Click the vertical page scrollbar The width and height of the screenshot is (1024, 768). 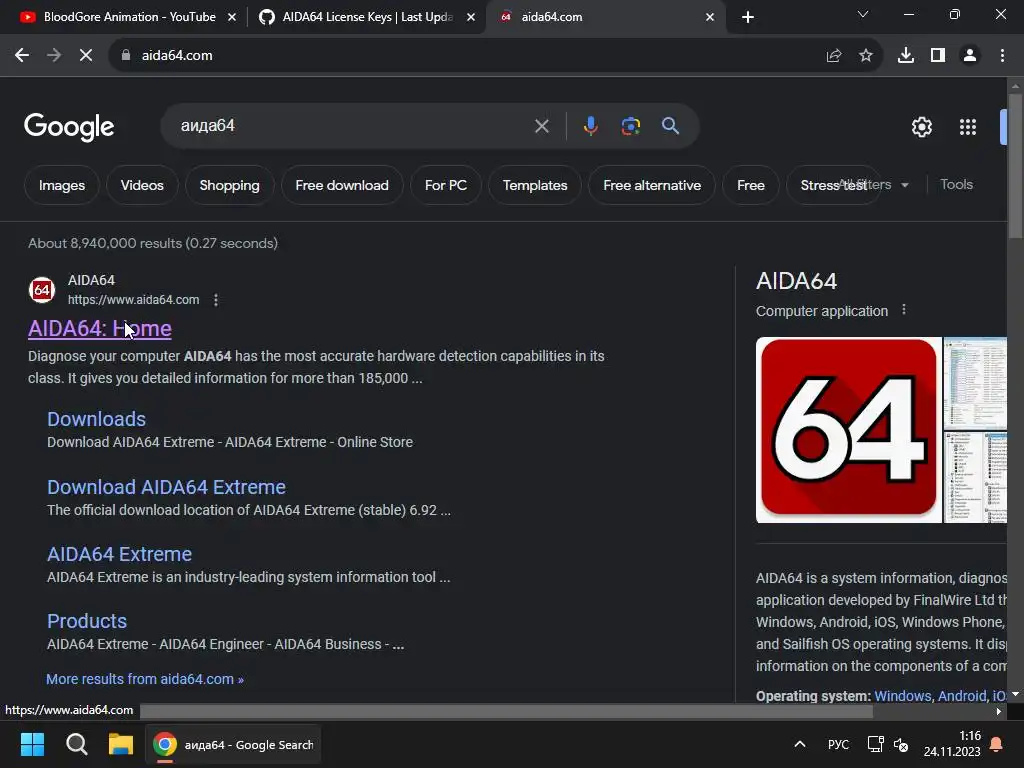click(1015, 165)
